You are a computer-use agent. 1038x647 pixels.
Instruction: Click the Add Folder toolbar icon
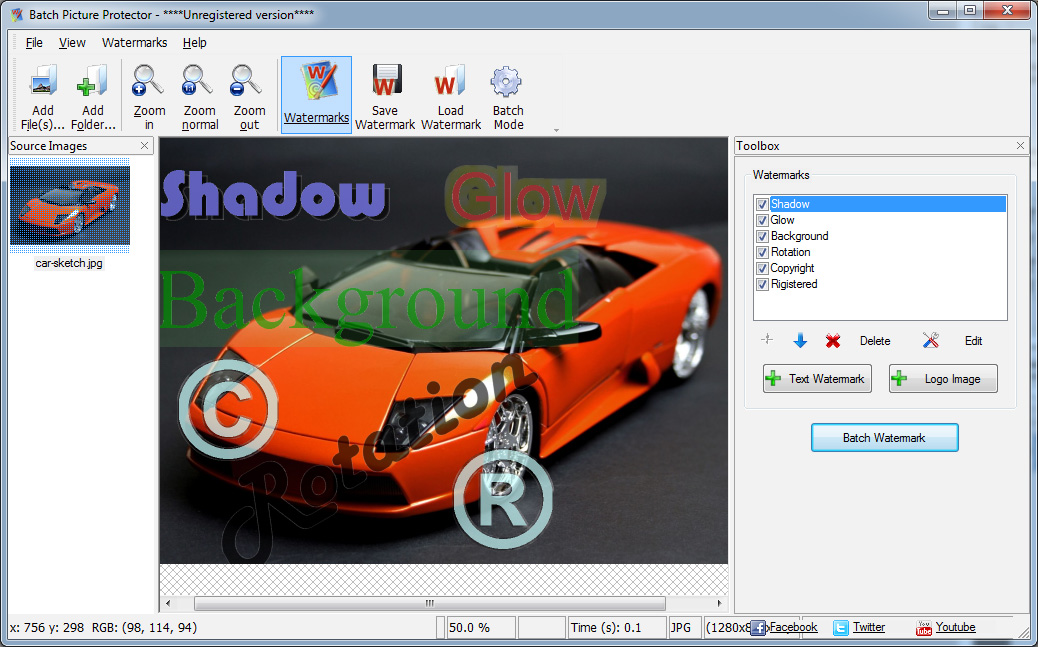pos(93,82)
